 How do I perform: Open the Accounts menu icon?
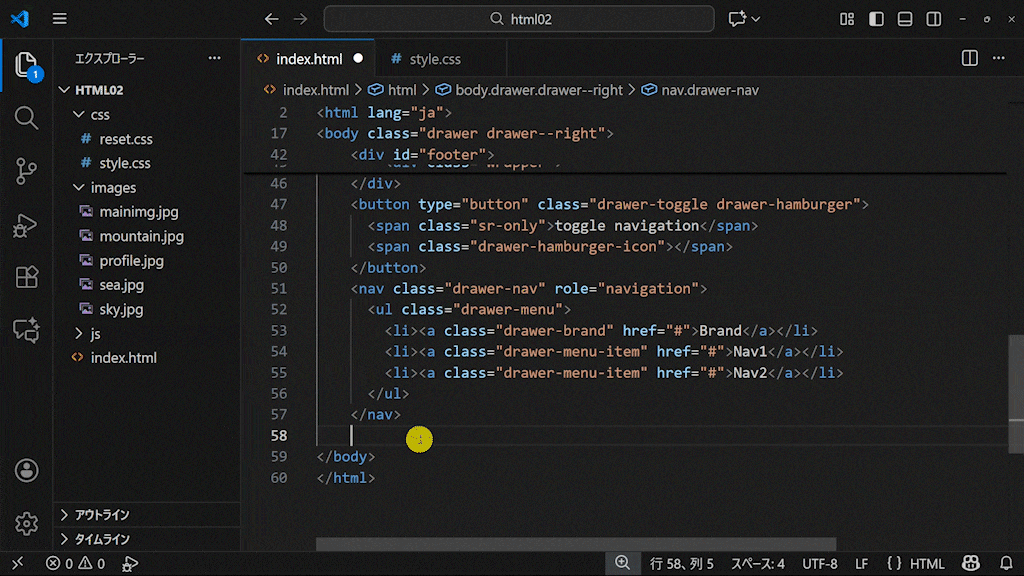pos(27,470)
